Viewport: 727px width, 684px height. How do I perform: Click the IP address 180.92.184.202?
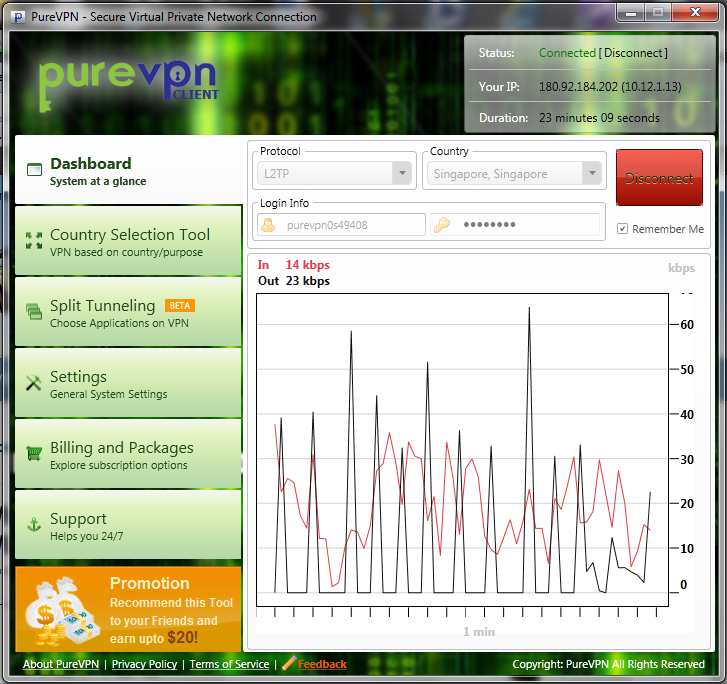click(578, 87)
